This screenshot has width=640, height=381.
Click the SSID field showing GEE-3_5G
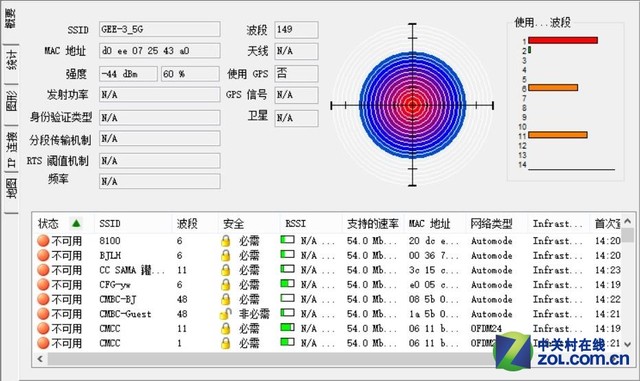(x=160, y=29)
